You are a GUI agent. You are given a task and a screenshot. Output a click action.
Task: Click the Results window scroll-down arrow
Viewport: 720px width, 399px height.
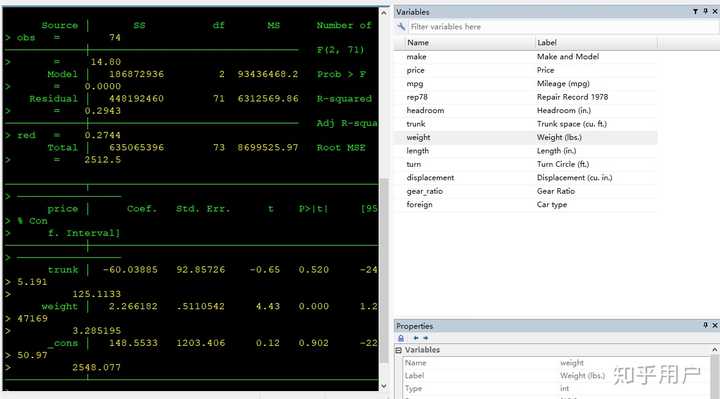[x=384, y=386]
